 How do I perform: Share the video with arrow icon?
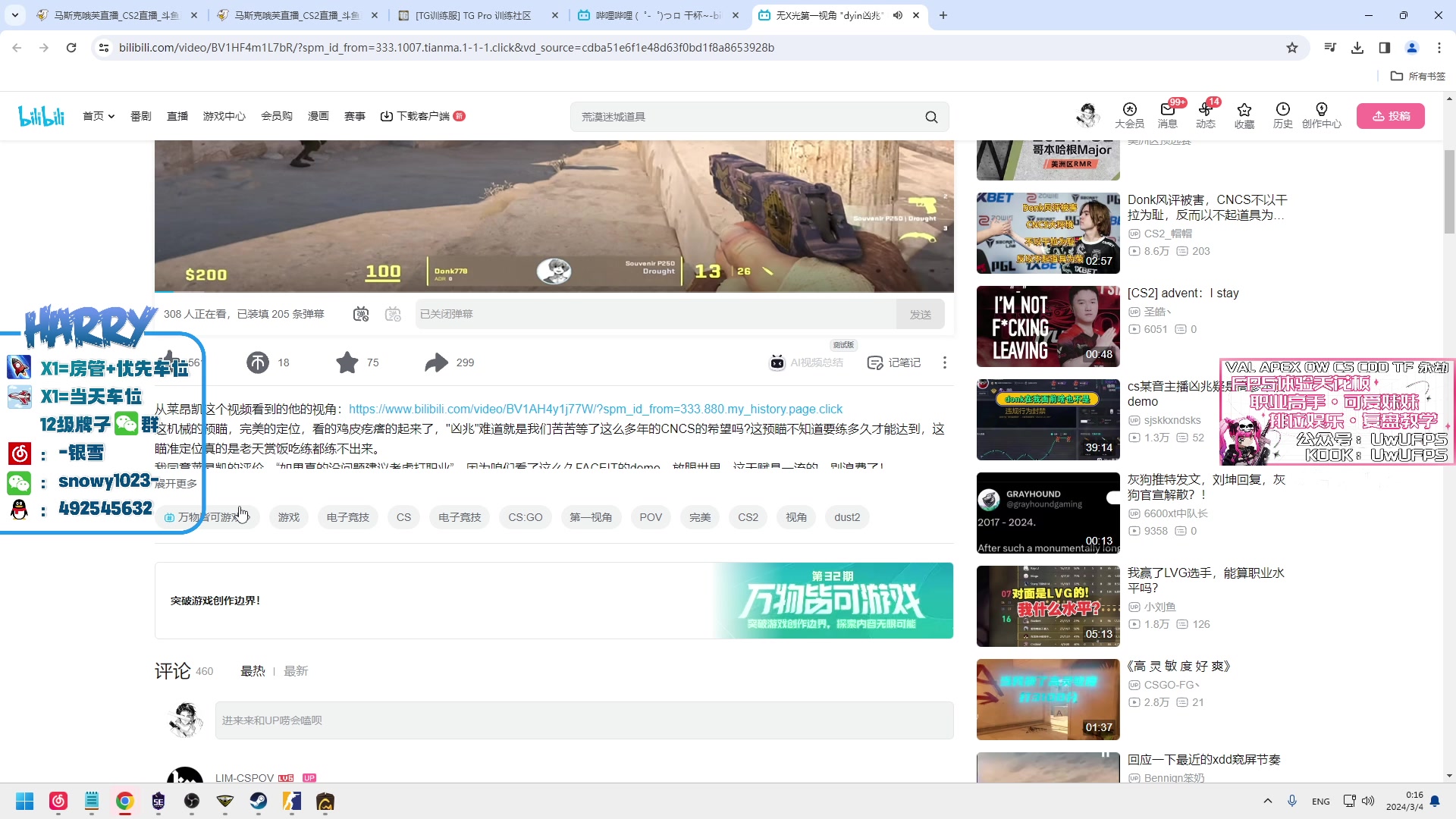(437, 362)
